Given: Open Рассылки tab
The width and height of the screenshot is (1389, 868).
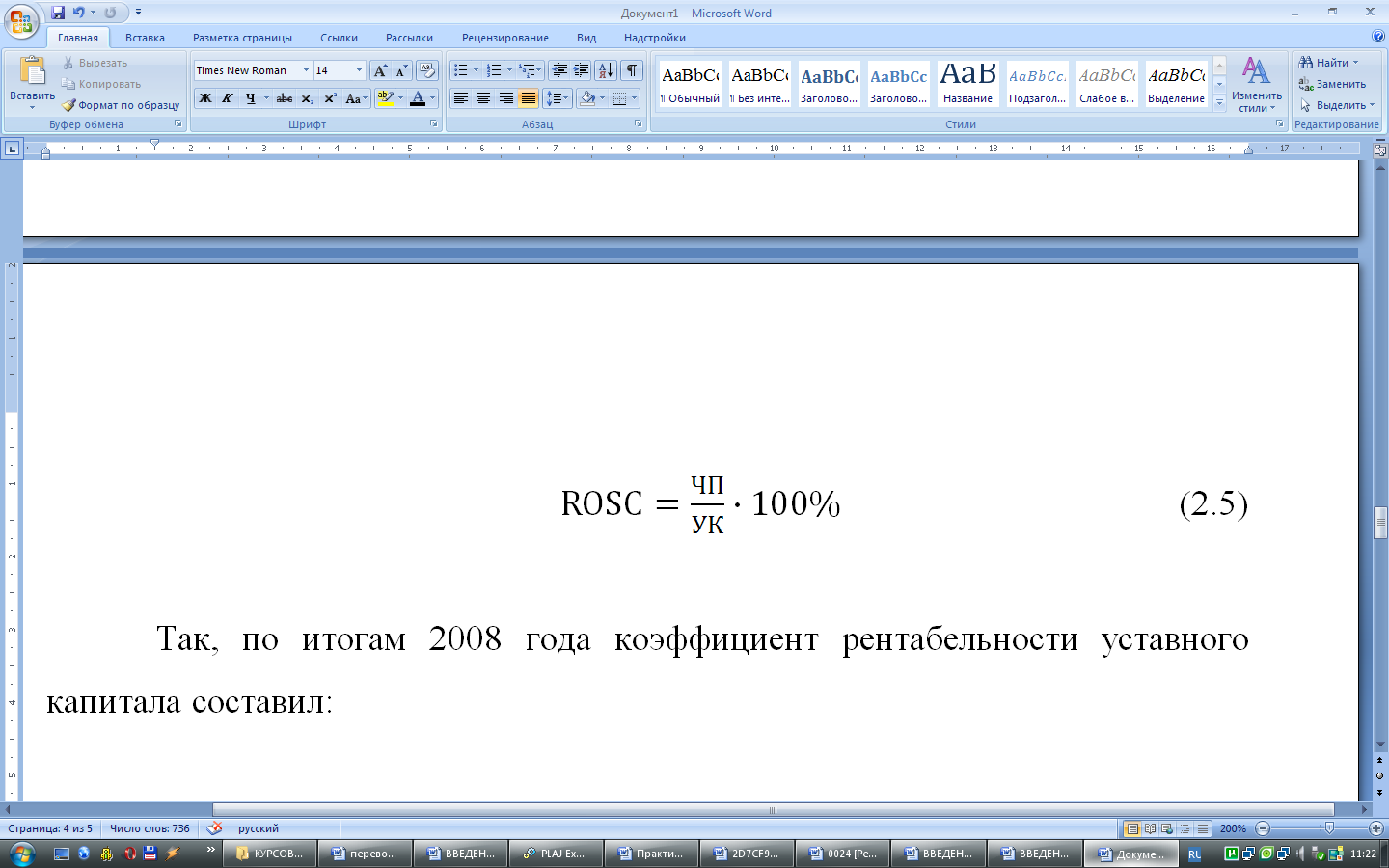Looking at the screenshot, I should (409, 38).
